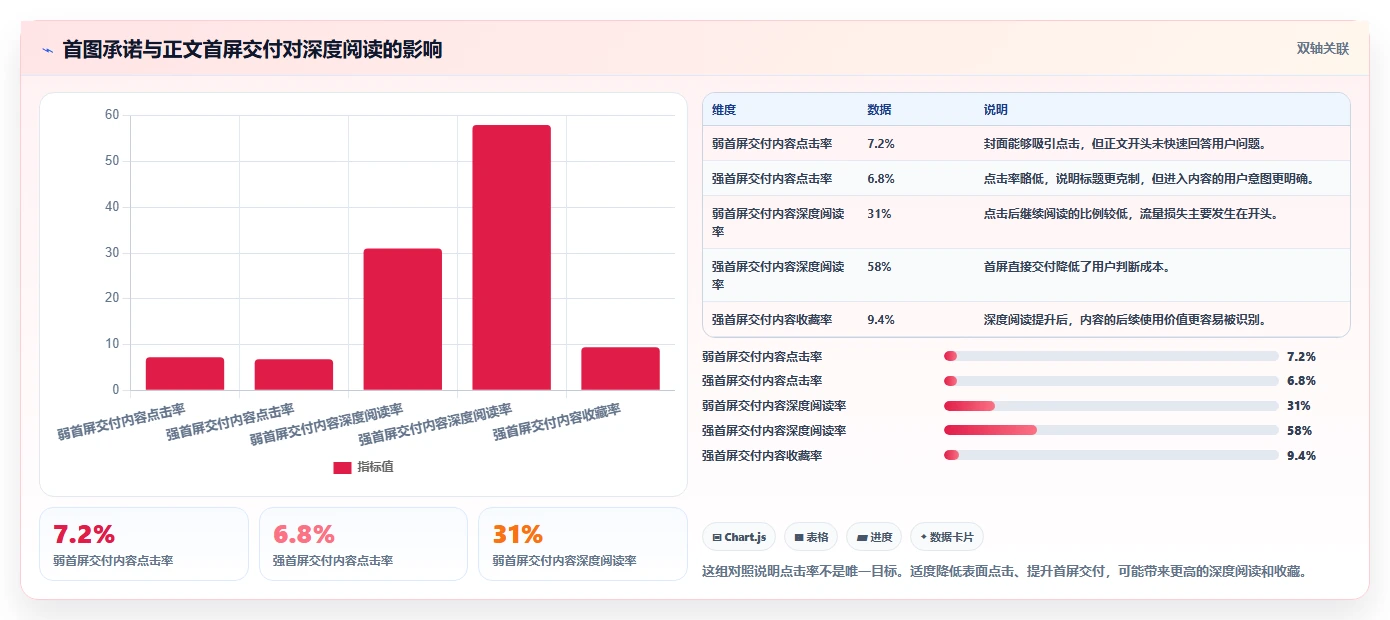Click the 58% value beside the progress bar

pyautogui.click(x=1299, y=431)
